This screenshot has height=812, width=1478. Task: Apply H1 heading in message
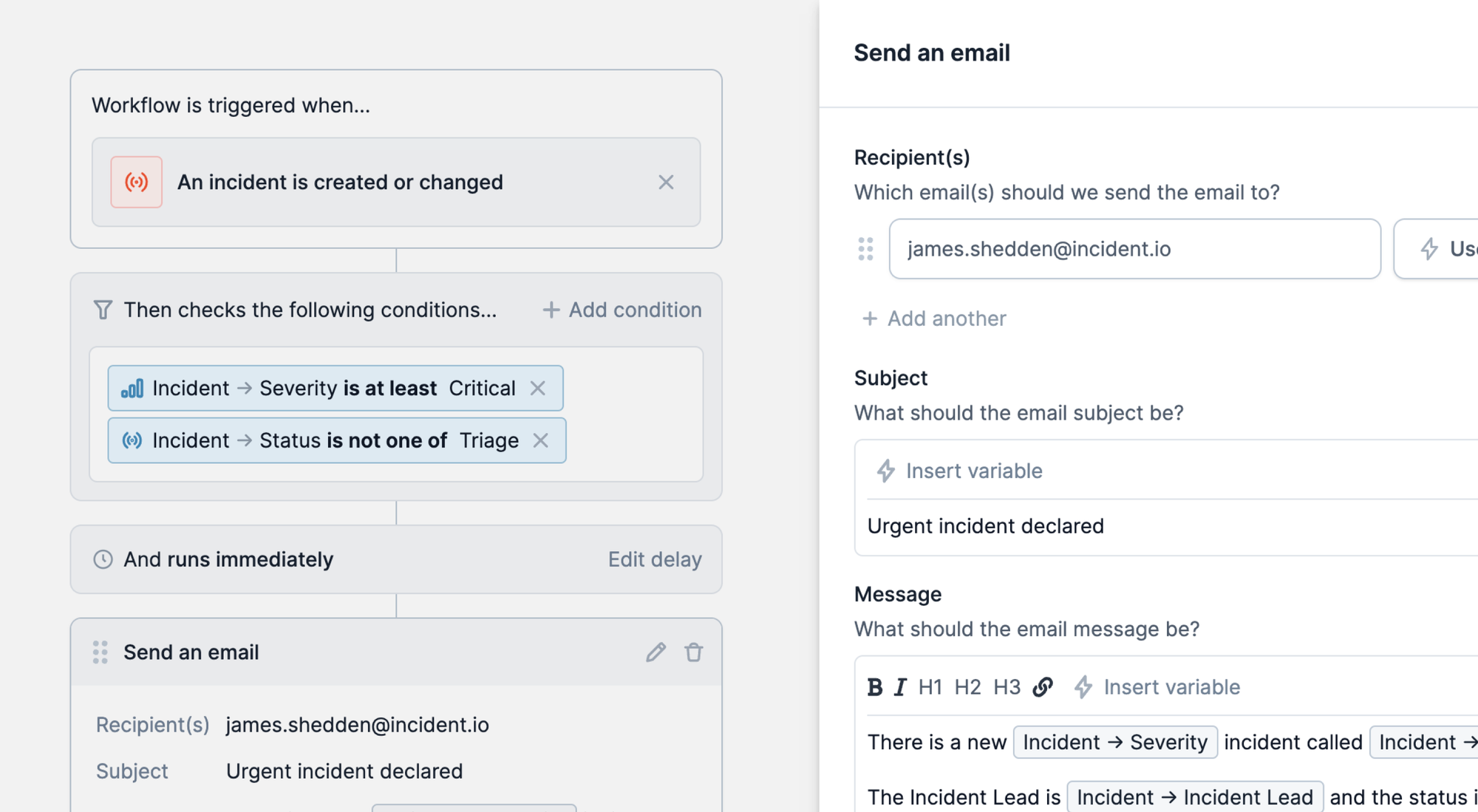(930, 687)
